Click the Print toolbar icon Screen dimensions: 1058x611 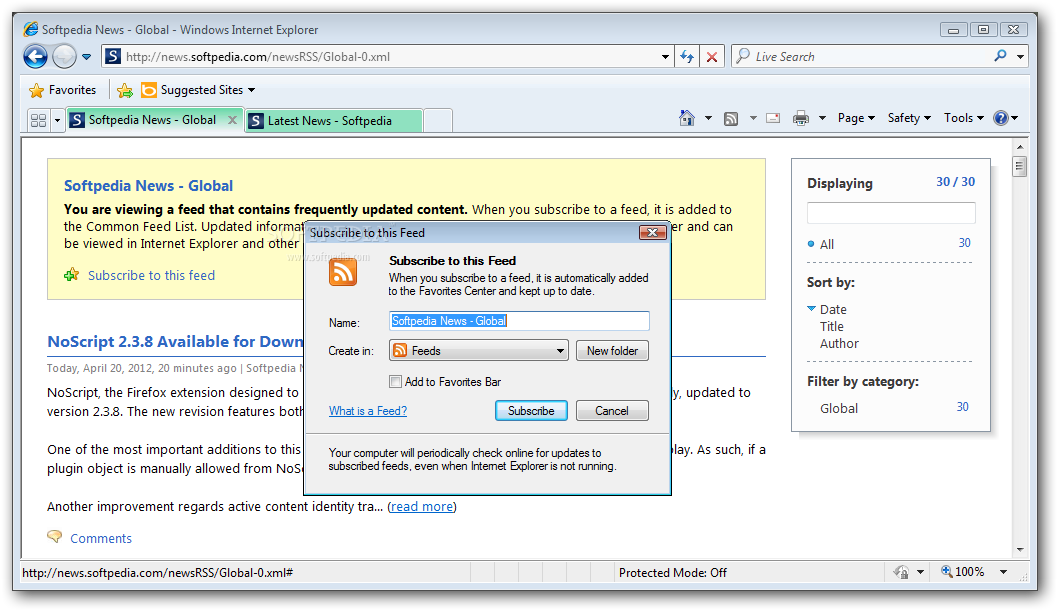[x=801, y=118]
